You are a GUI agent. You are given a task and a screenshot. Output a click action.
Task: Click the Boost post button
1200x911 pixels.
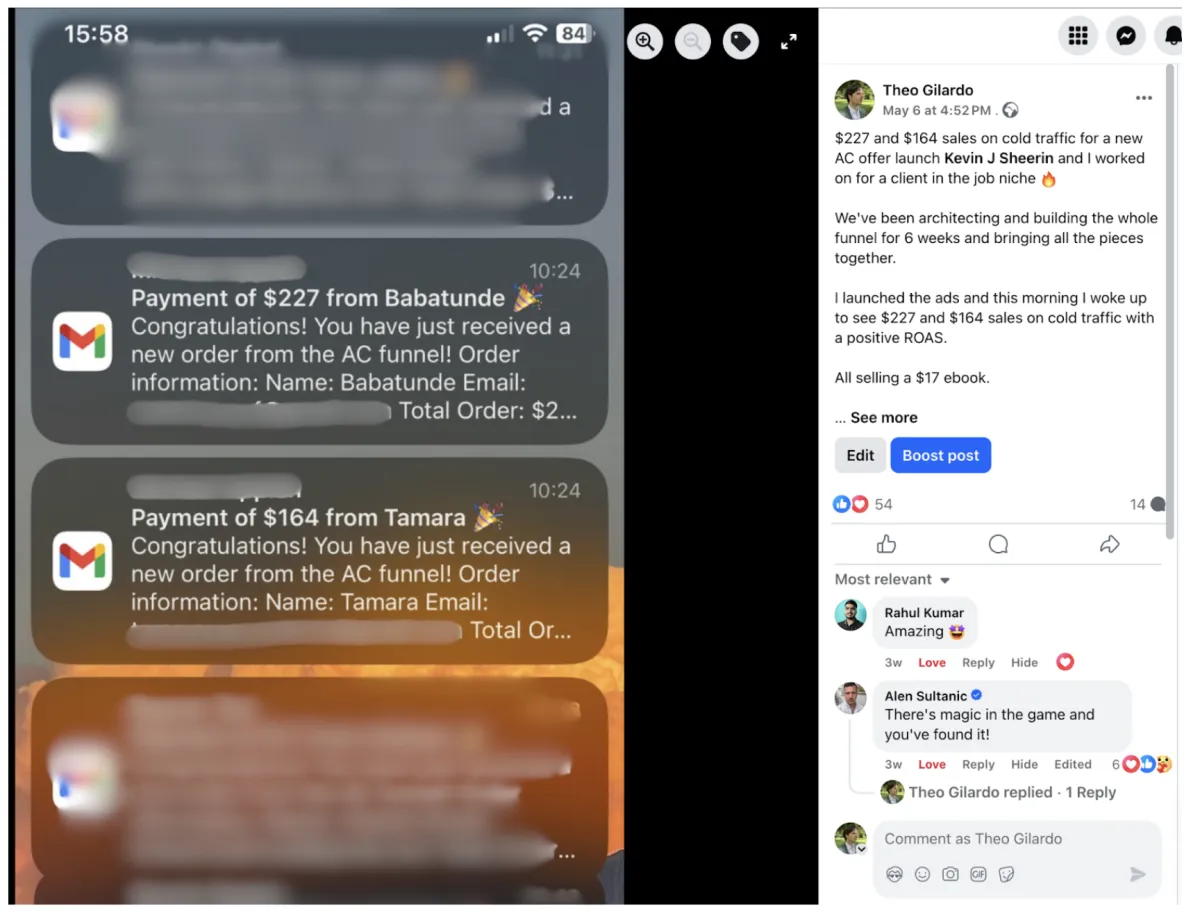coord(941,455)
